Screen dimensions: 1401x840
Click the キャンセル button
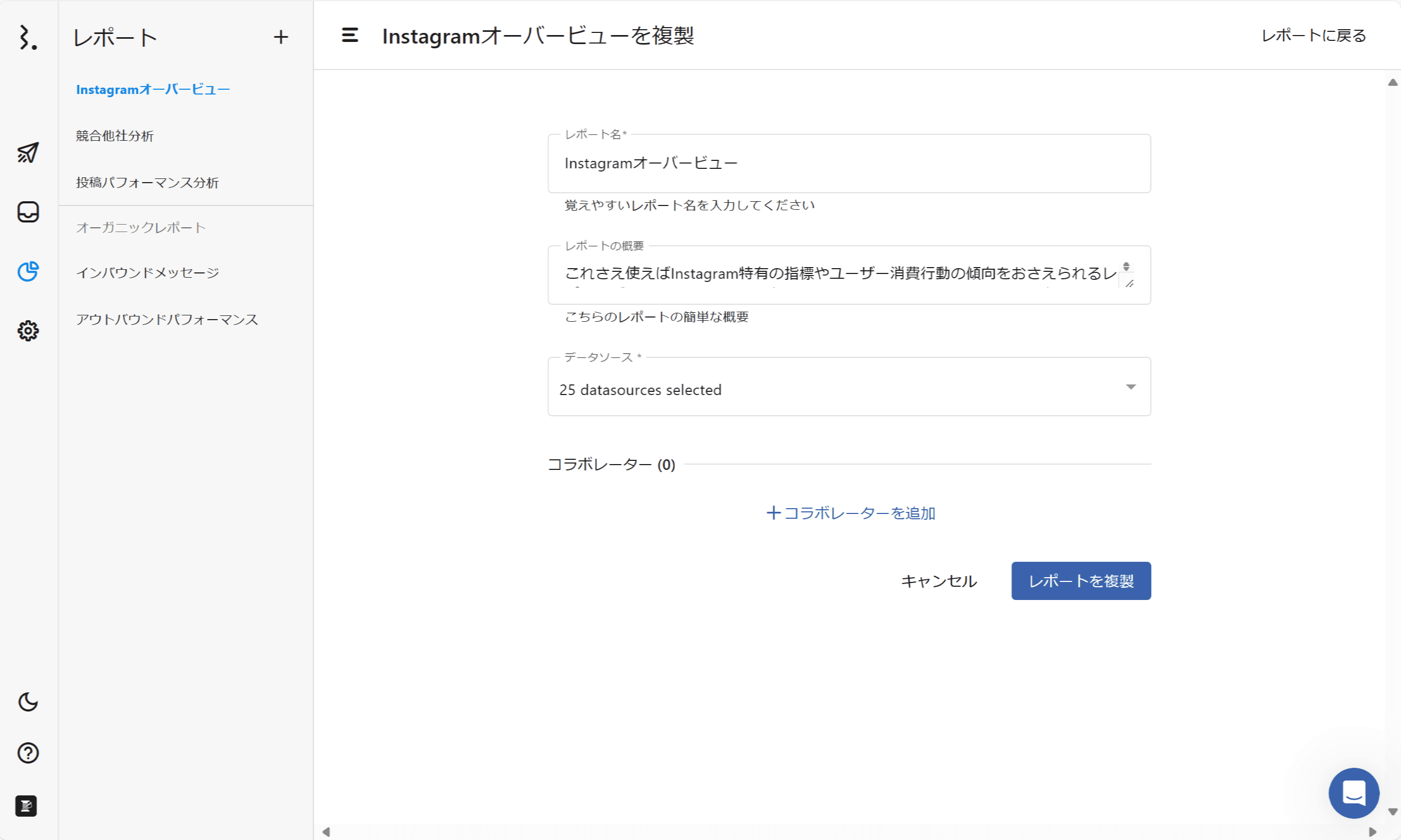coord(938,581)
